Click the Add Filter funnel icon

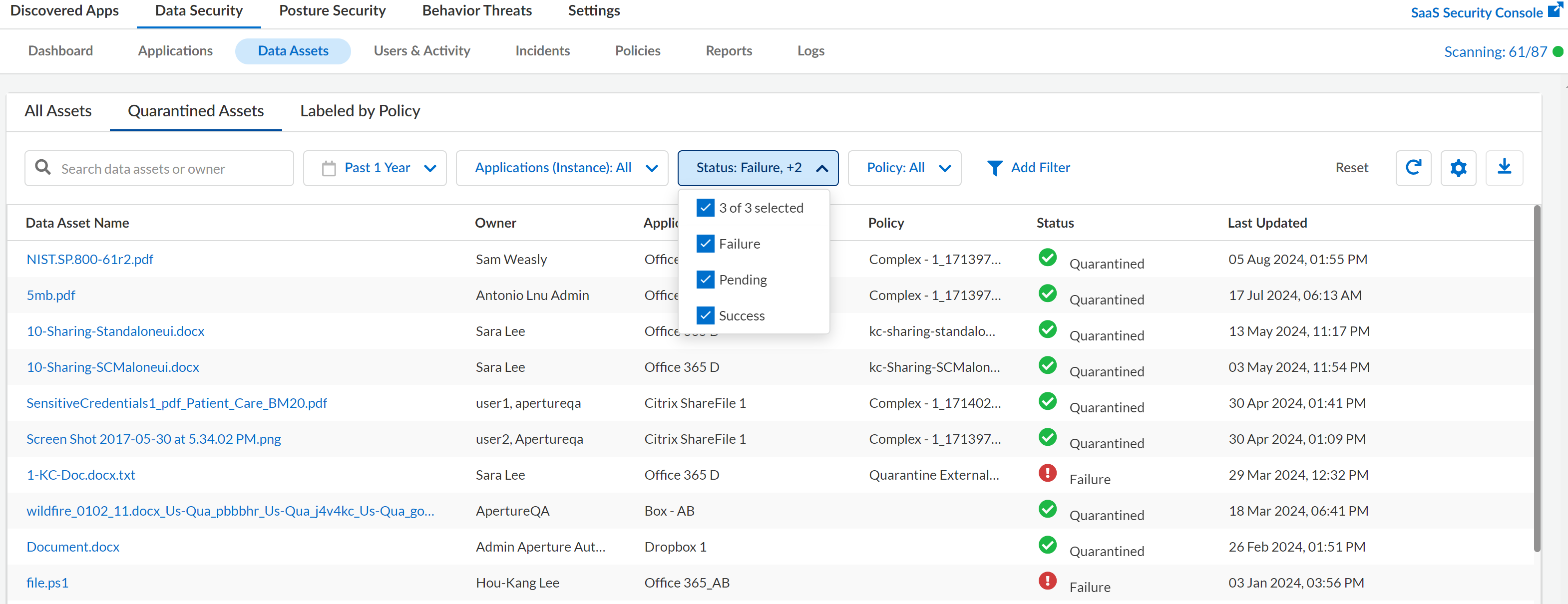click(x=994, y=168)
